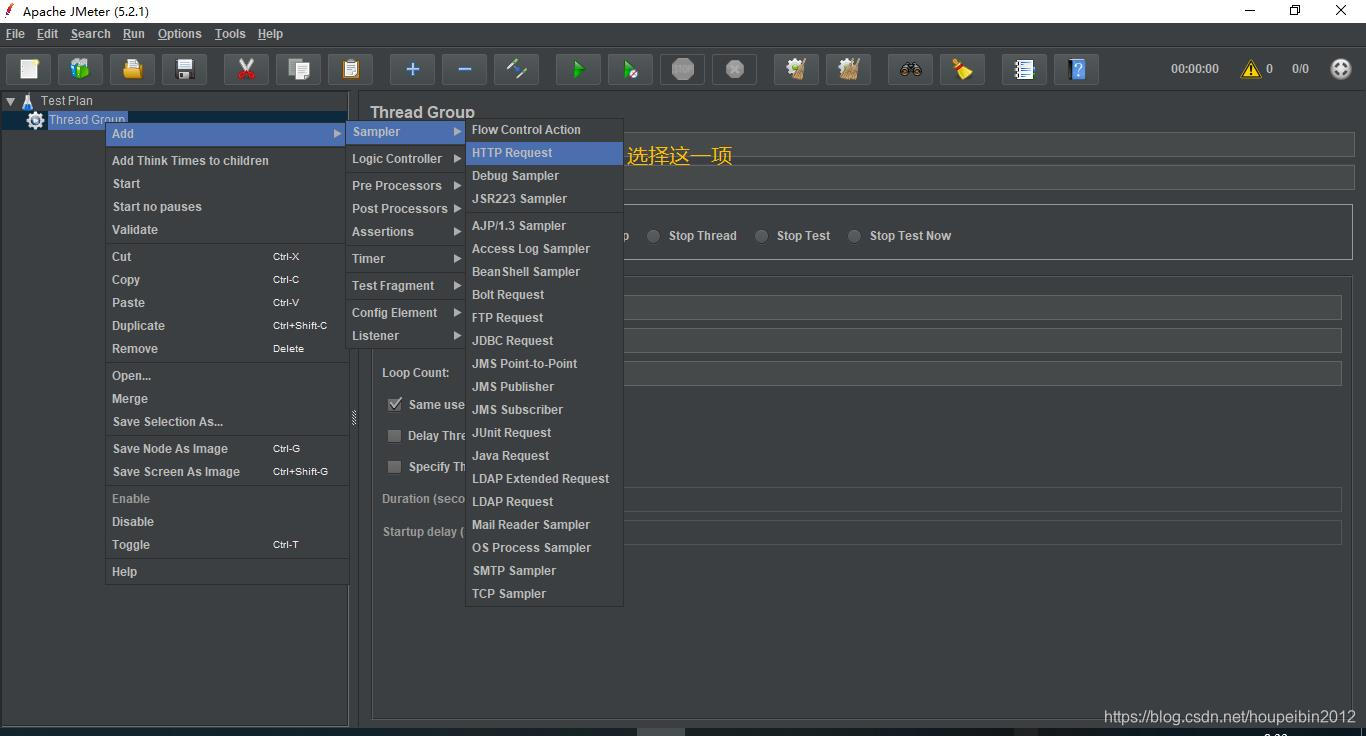Expand the Logic Controller submenu

click(406, 159)
